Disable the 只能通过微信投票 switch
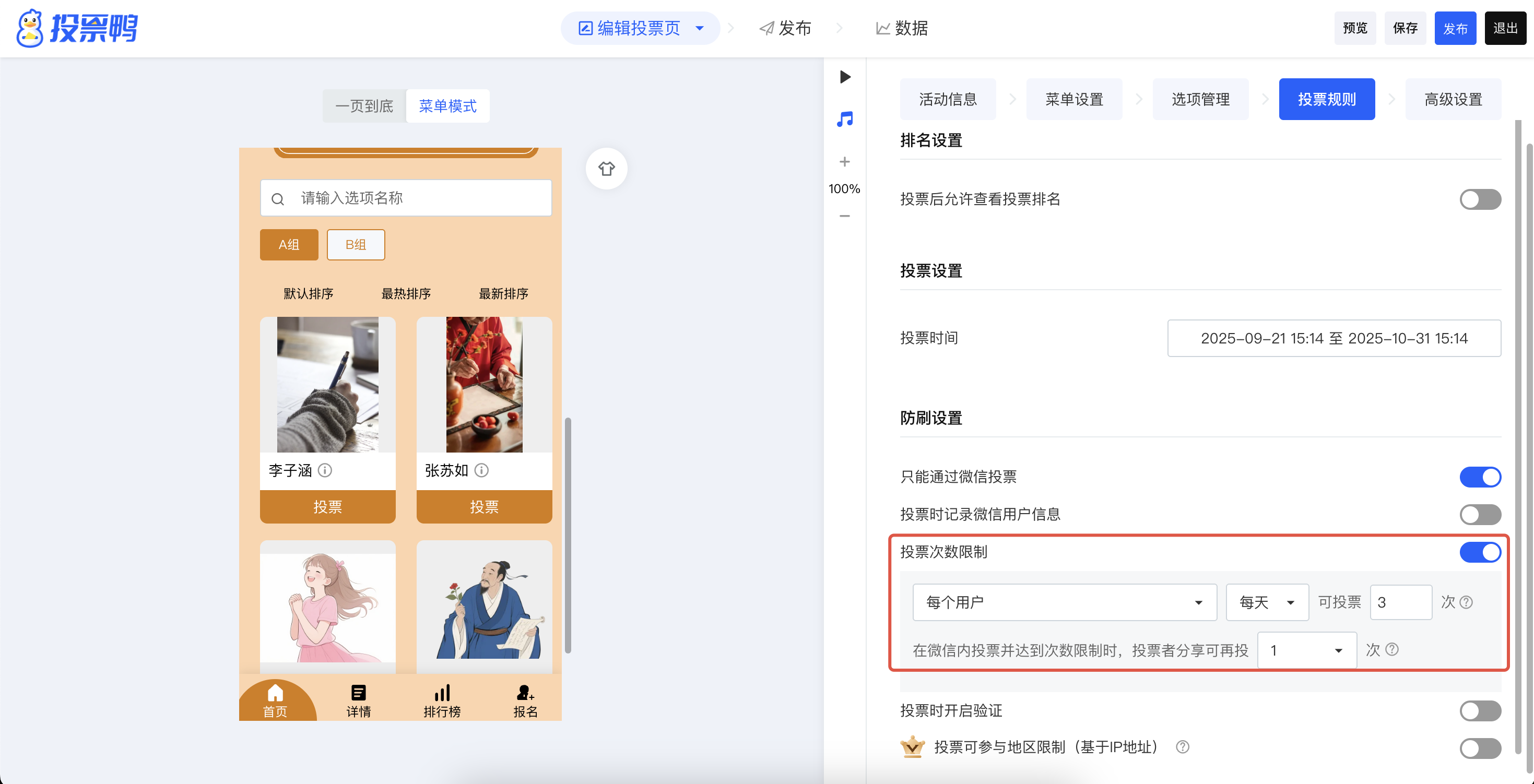 click(1480, 477)
